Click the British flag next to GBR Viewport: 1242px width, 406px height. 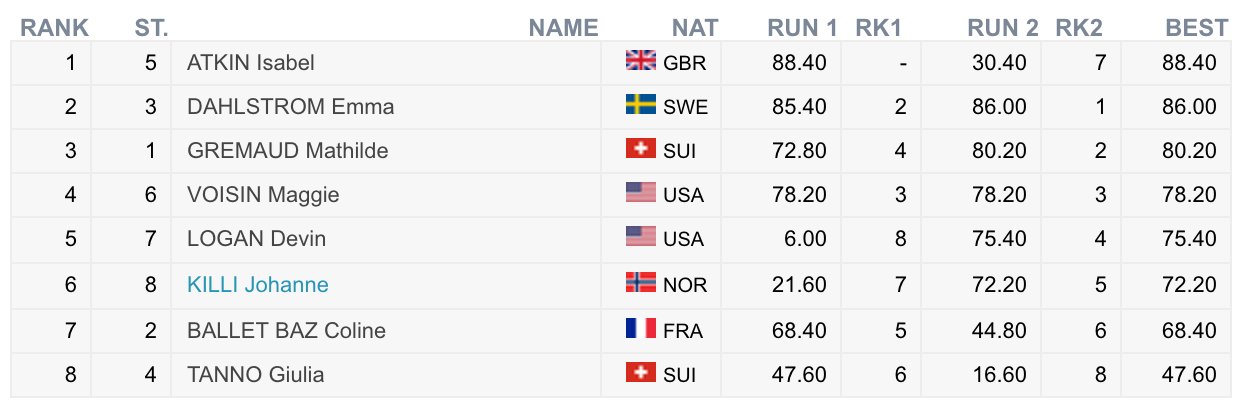click(x=640, y=61)
